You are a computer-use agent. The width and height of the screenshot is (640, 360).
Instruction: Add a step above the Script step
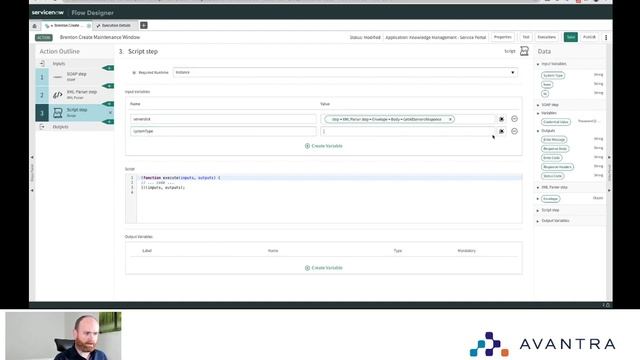108,104
